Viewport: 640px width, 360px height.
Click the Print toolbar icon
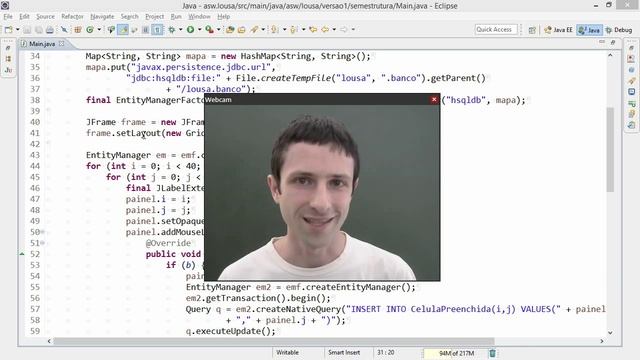(49, 30)
